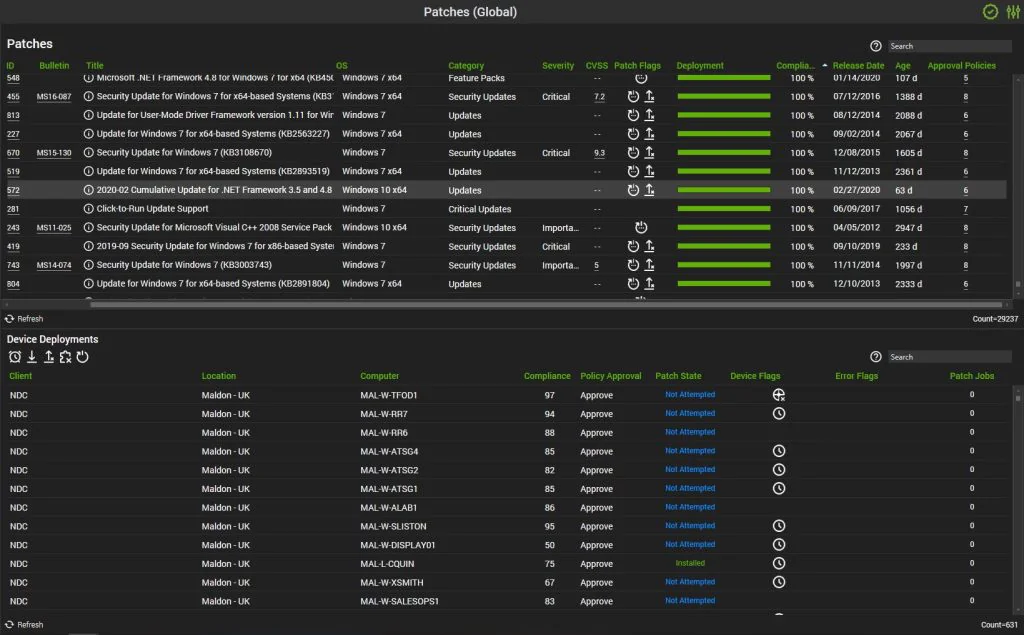Sort patches by the OS column header
Viewport: 1024px width, 635px height.
click(x=342, y=65)
